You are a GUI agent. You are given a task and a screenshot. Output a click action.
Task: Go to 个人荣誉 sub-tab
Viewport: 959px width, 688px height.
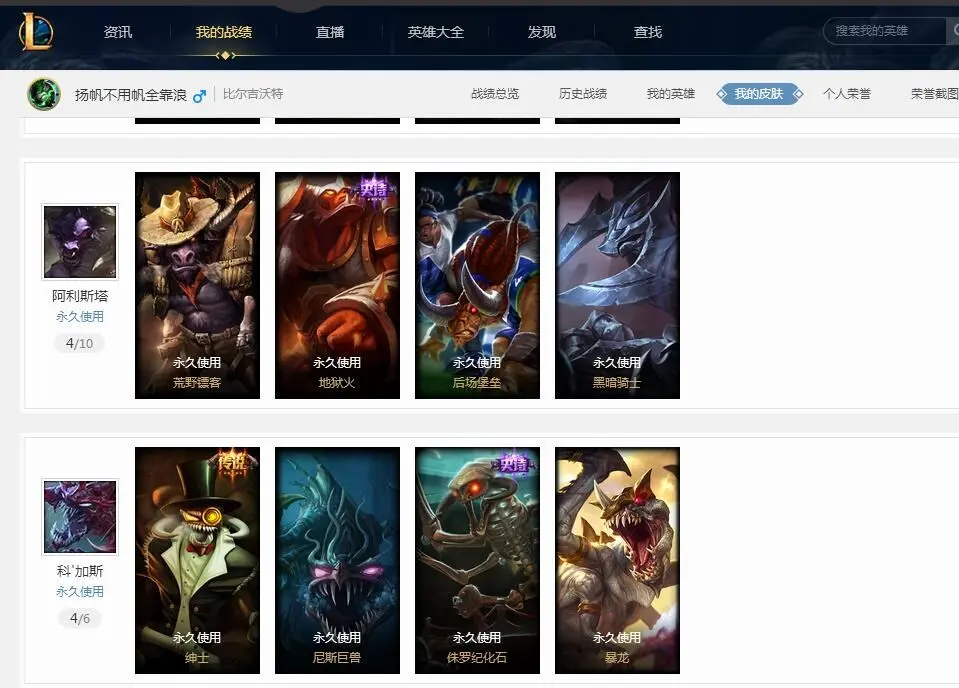click(x=847, y=94)
